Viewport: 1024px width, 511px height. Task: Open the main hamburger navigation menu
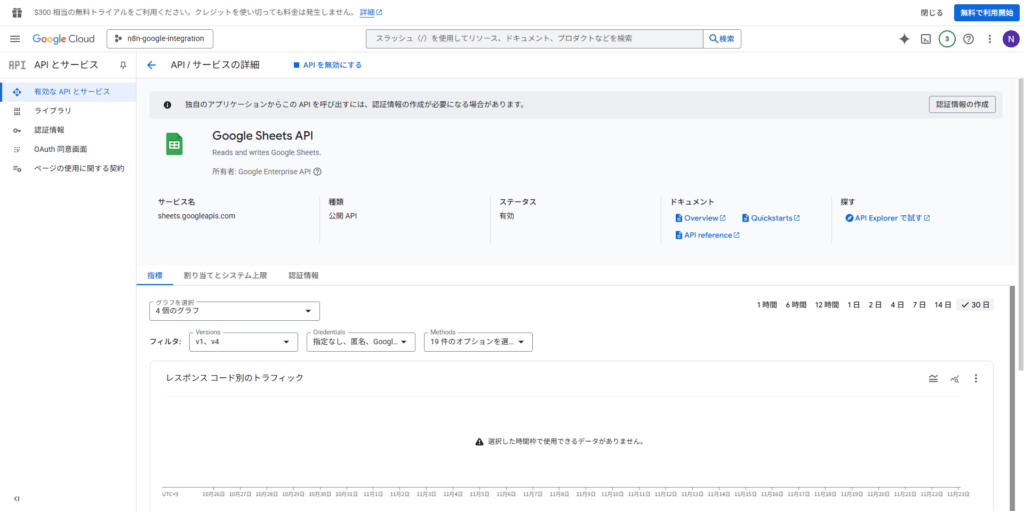click(x=15, y=39)
